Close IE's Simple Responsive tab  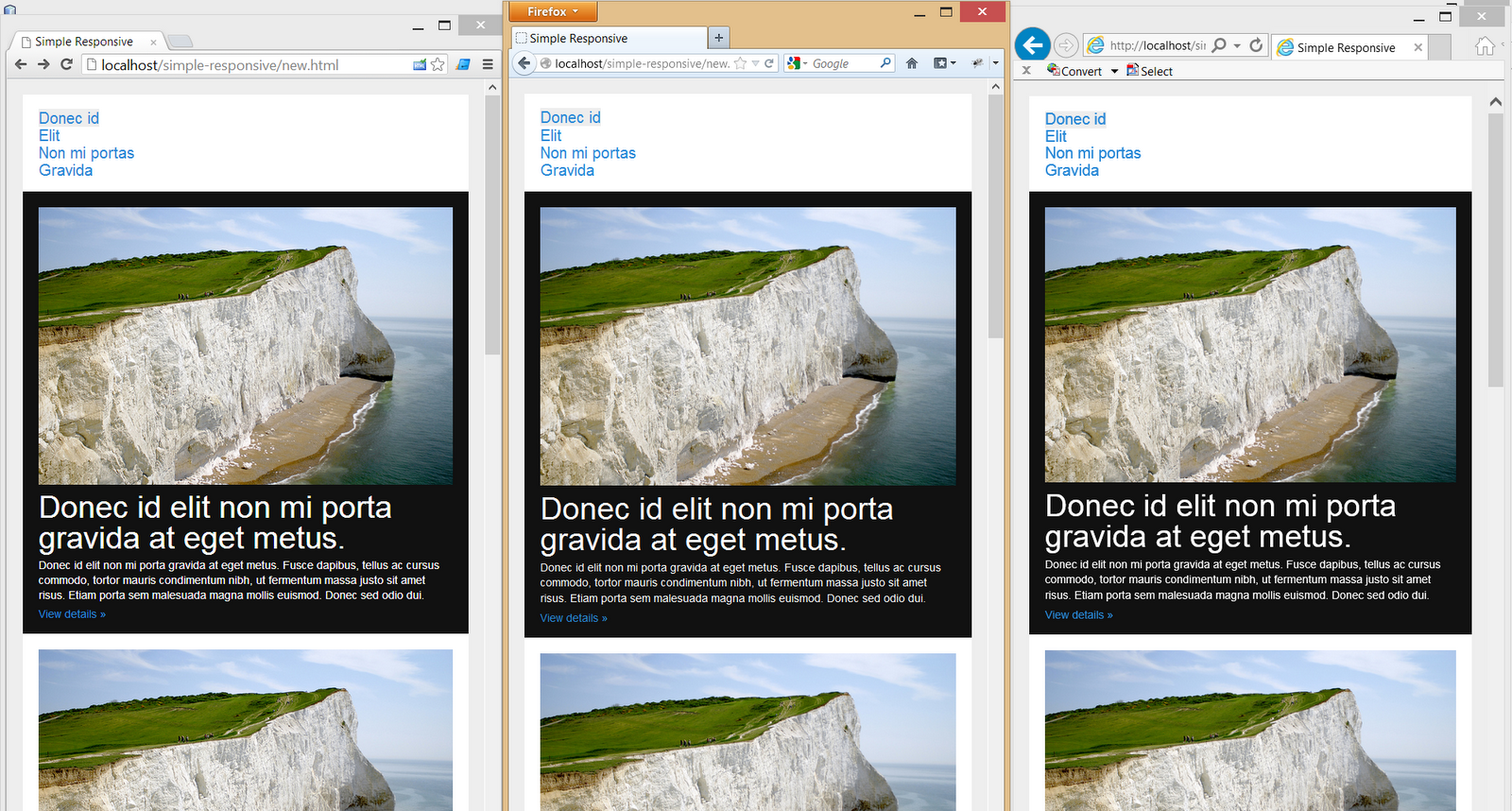coord(1417,47)
